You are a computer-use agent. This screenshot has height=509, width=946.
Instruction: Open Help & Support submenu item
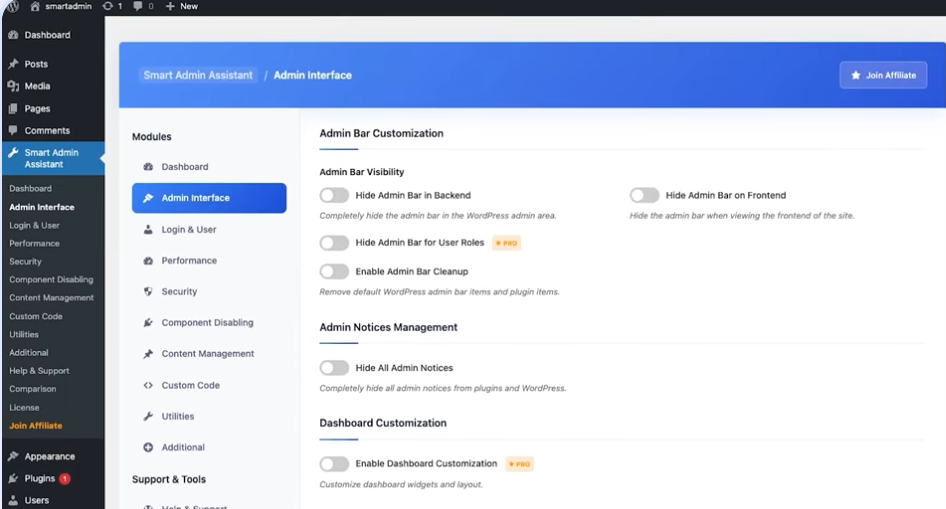click(x=39, y=371)
